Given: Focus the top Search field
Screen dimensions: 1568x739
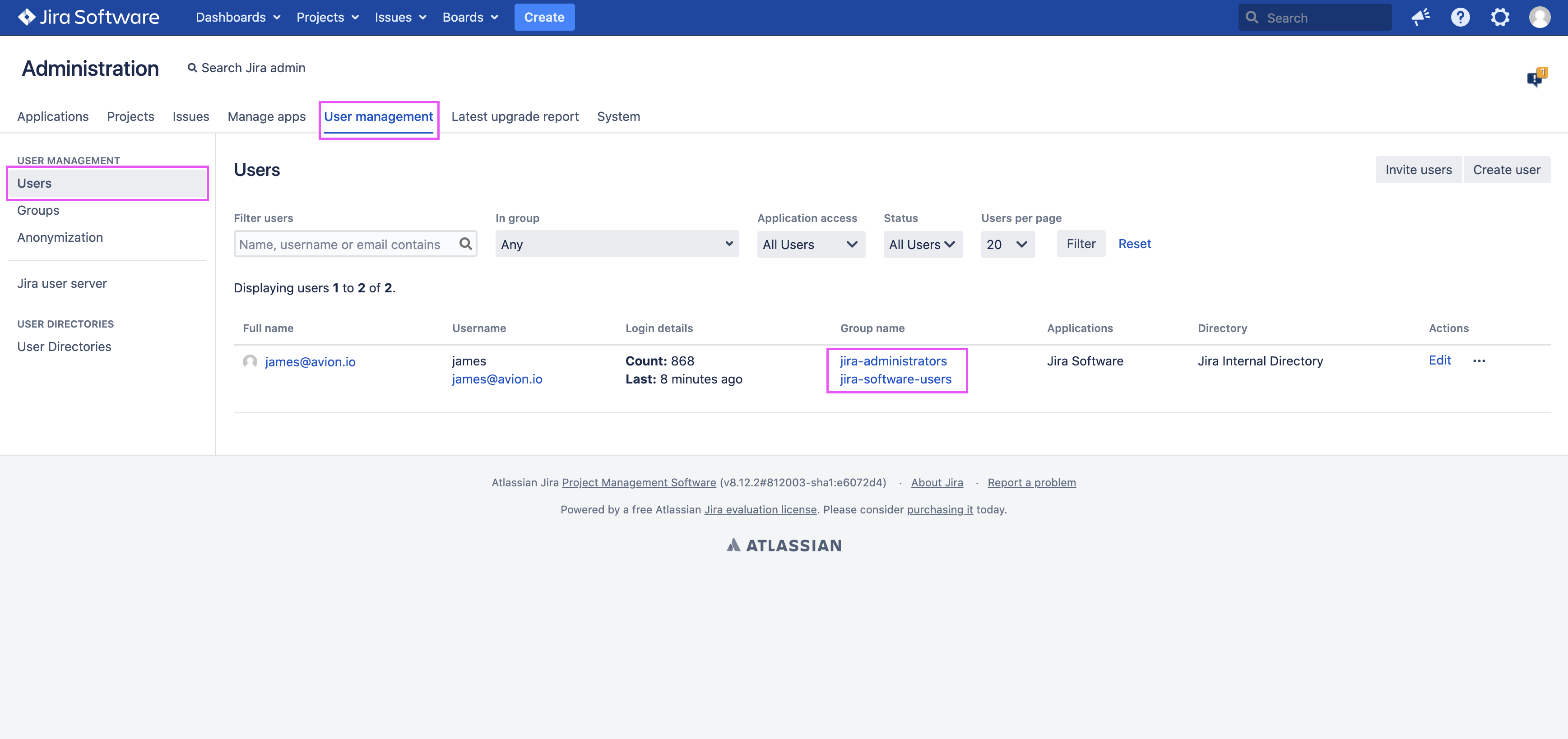Looking at the screenshot, I should coord(1315,17).
